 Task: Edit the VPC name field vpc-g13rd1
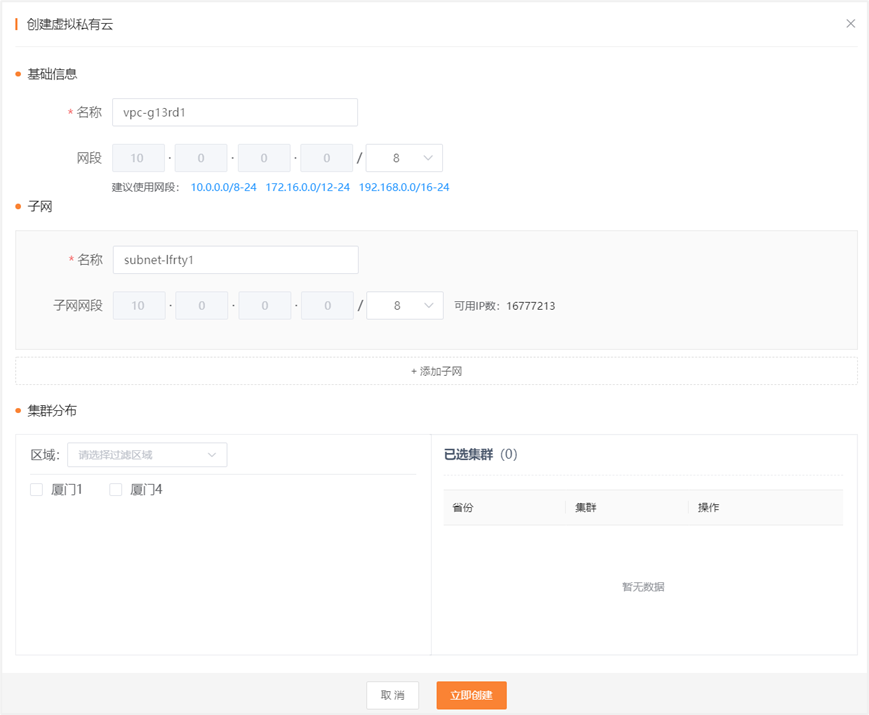coord(235,112)
